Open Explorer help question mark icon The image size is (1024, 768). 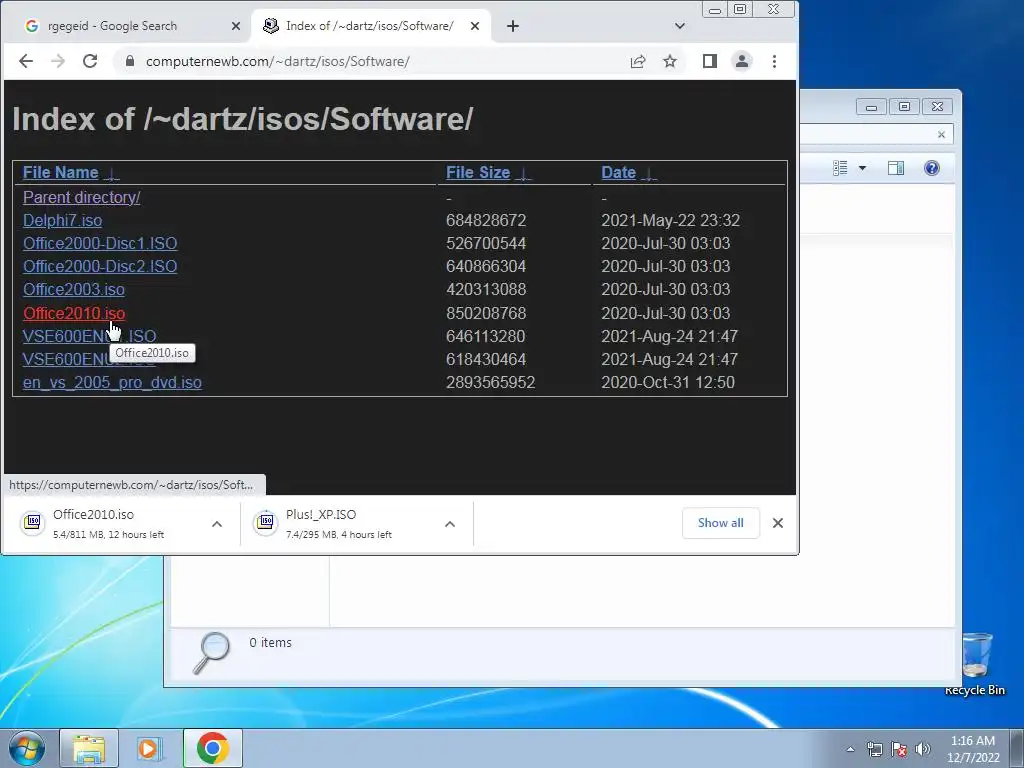pos(932,168)
